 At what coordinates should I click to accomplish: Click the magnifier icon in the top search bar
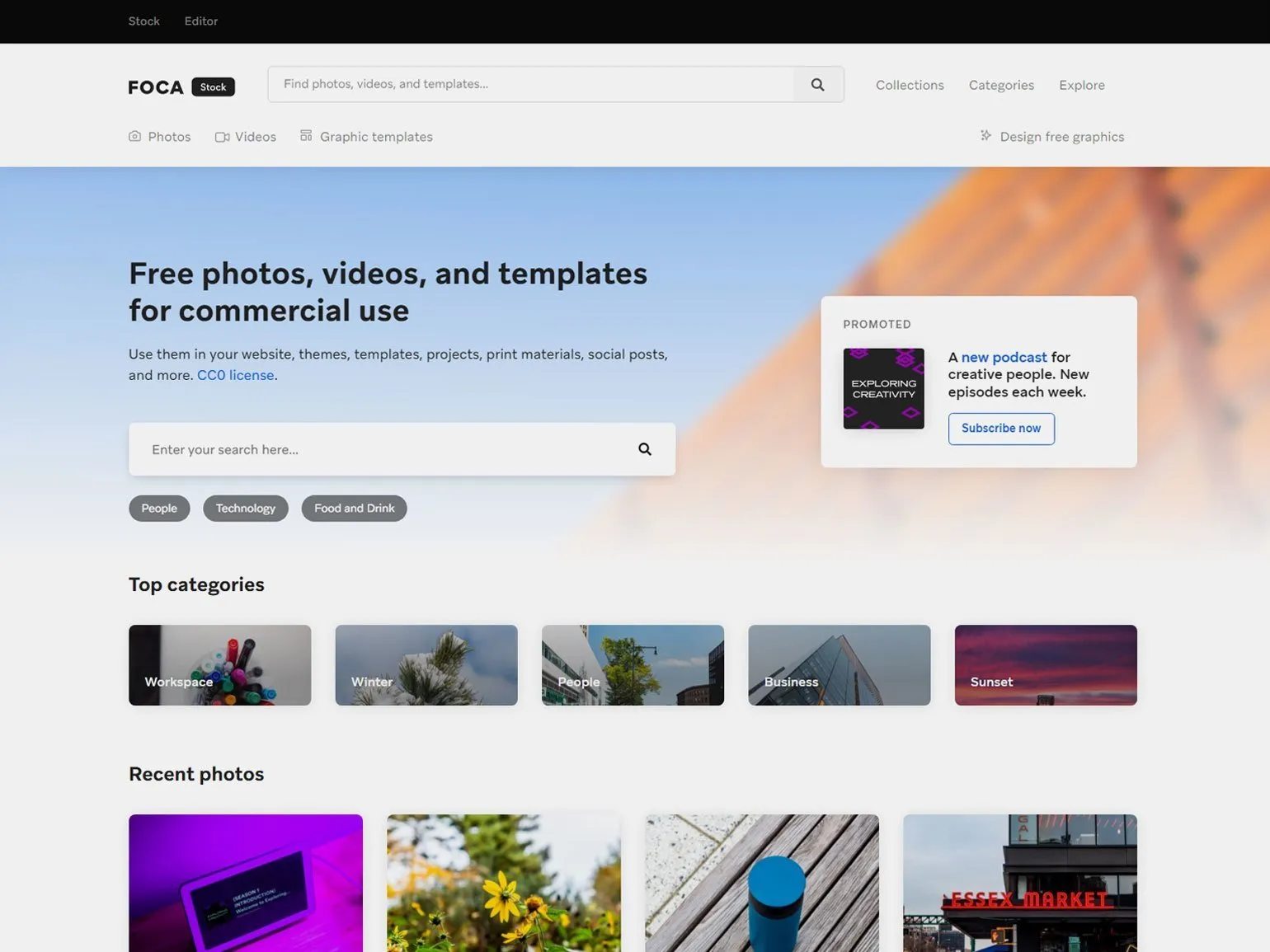[817, 85]
